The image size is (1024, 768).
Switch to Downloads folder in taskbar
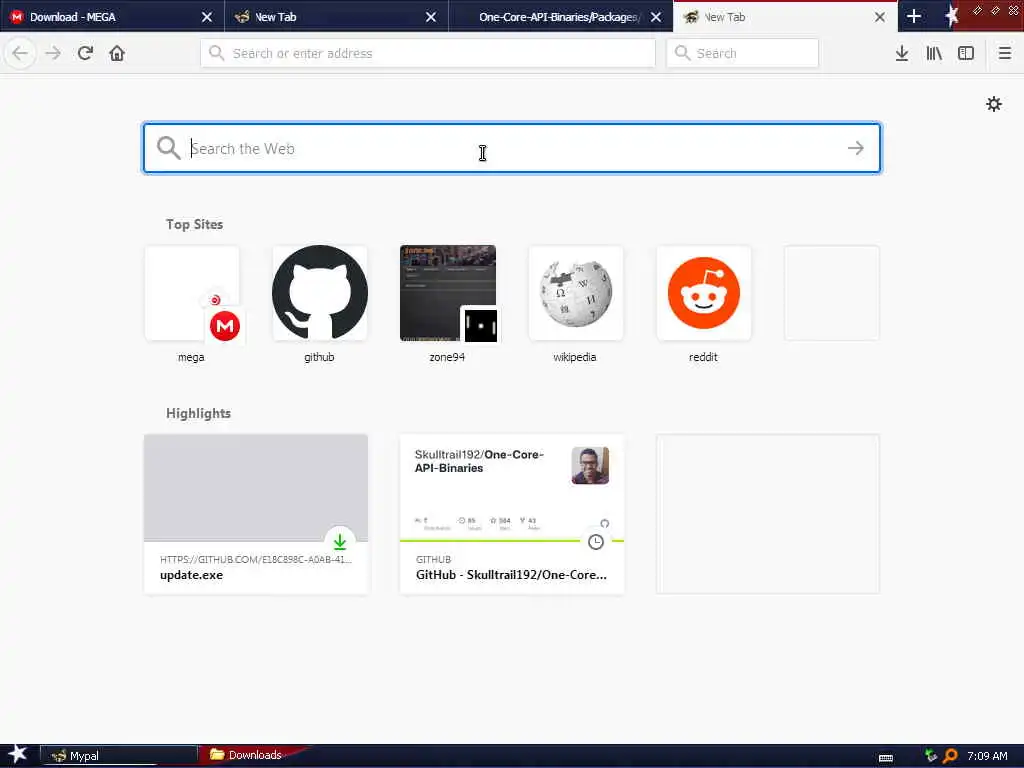click(x=253, y=755)
